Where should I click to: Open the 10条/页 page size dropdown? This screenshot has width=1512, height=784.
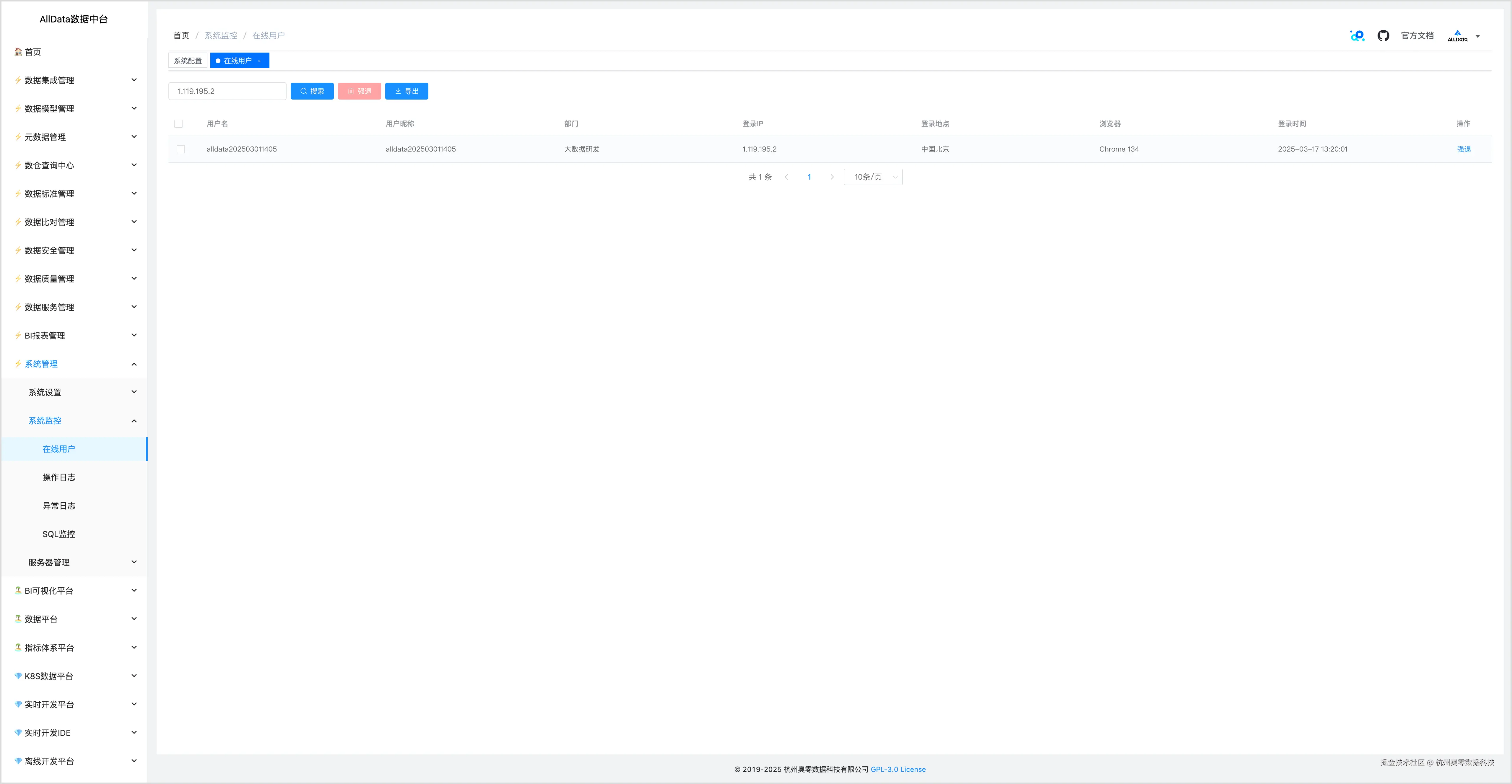point(873,177)
